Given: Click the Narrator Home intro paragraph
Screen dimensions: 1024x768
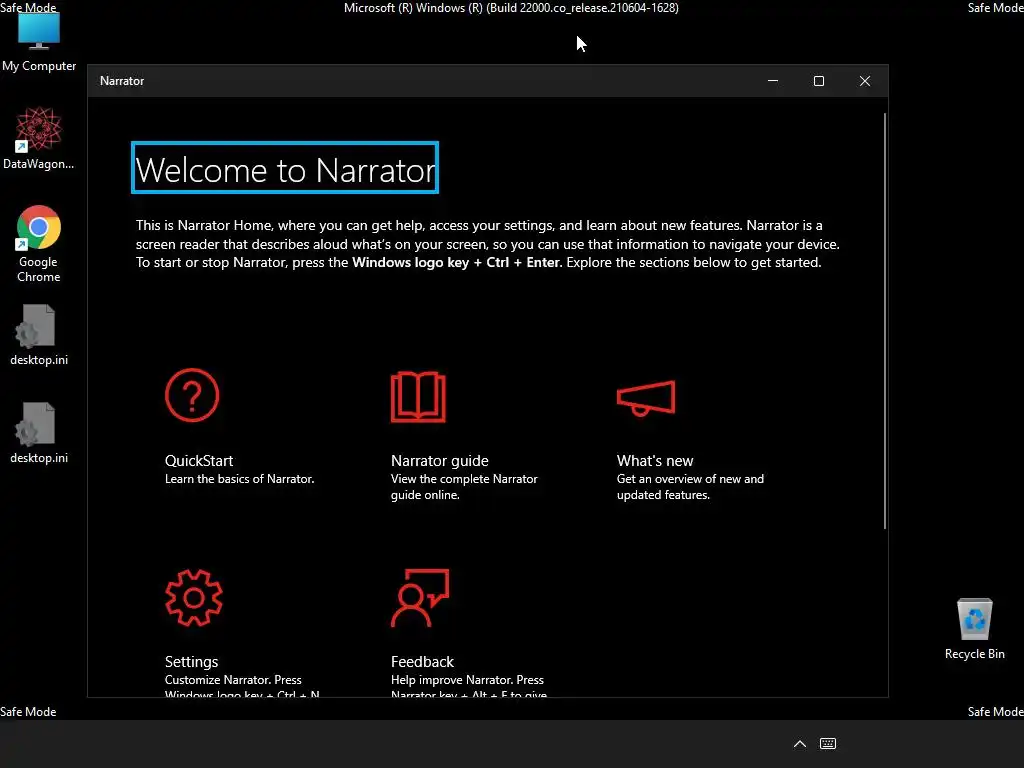Looking at the screenshot, I should point(487,244).
